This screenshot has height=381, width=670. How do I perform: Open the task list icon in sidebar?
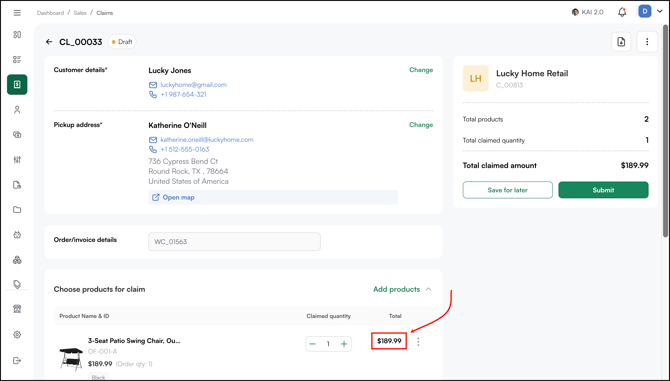pyautogui.click(x=17, y=59)
